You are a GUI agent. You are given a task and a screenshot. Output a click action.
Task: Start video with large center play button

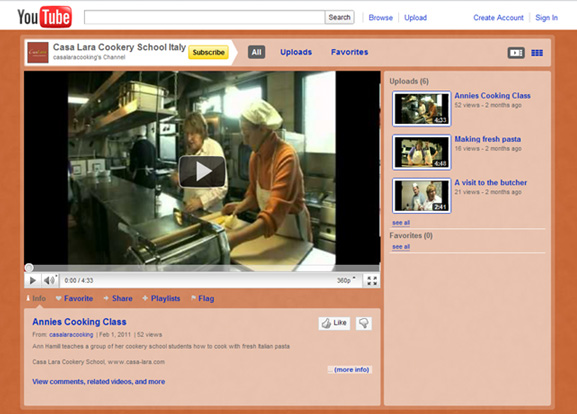[x=202, y=171]
